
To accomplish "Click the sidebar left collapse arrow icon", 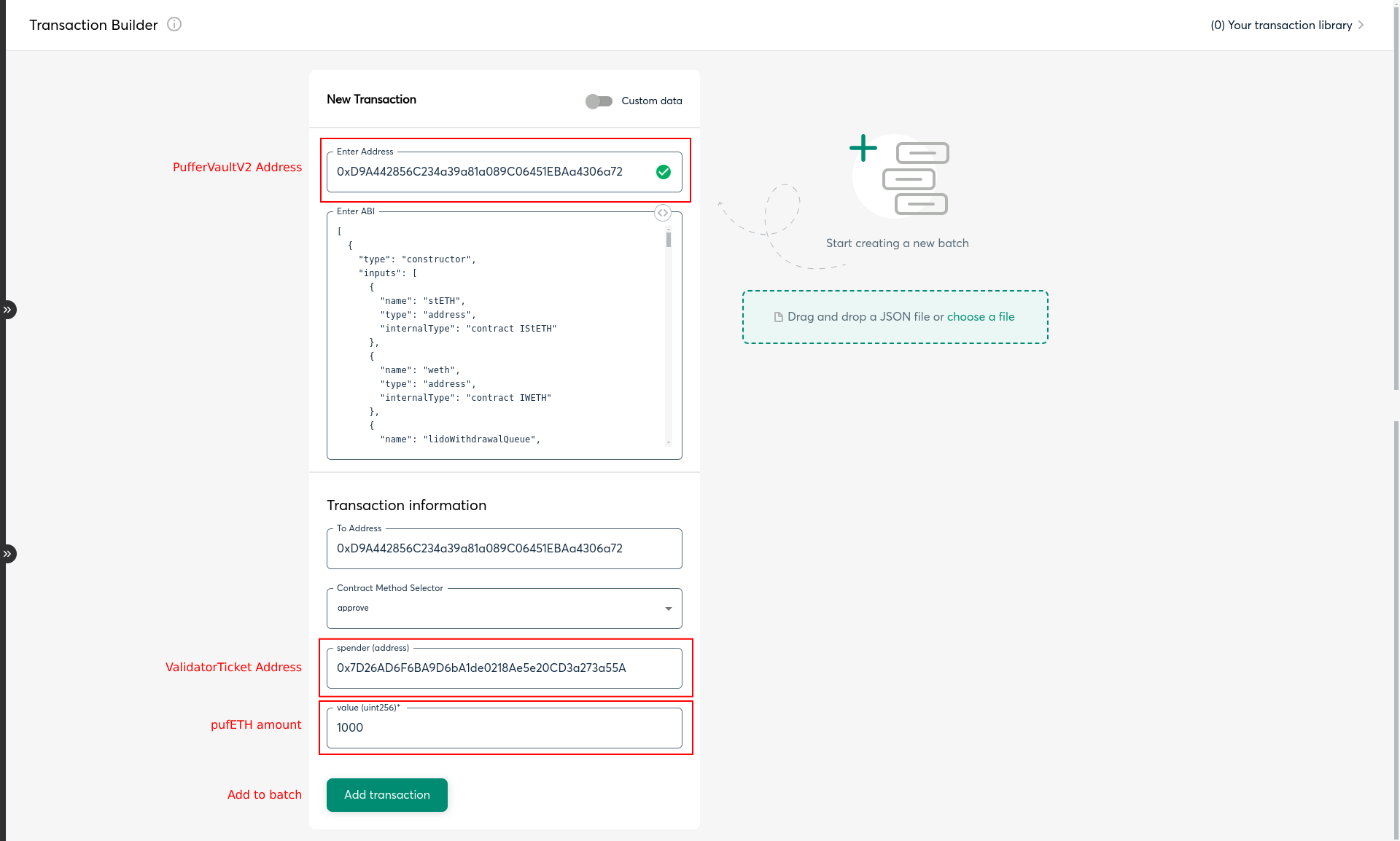I will 8,310.
